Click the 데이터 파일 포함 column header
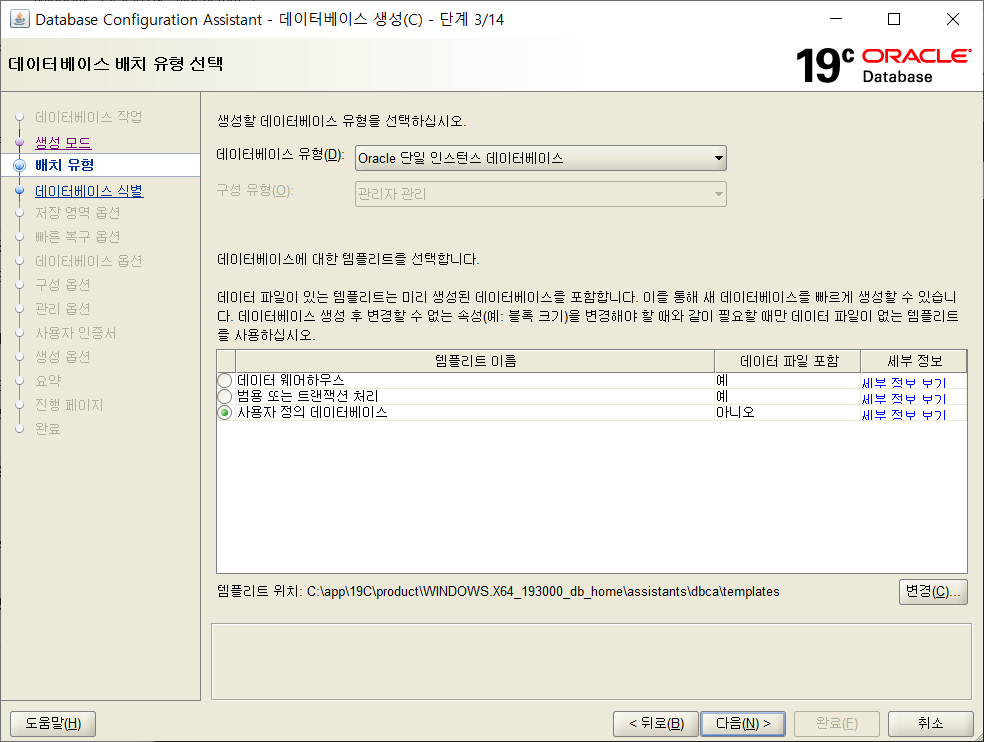This screenshot has width=984, height=742. pos(788,361)
